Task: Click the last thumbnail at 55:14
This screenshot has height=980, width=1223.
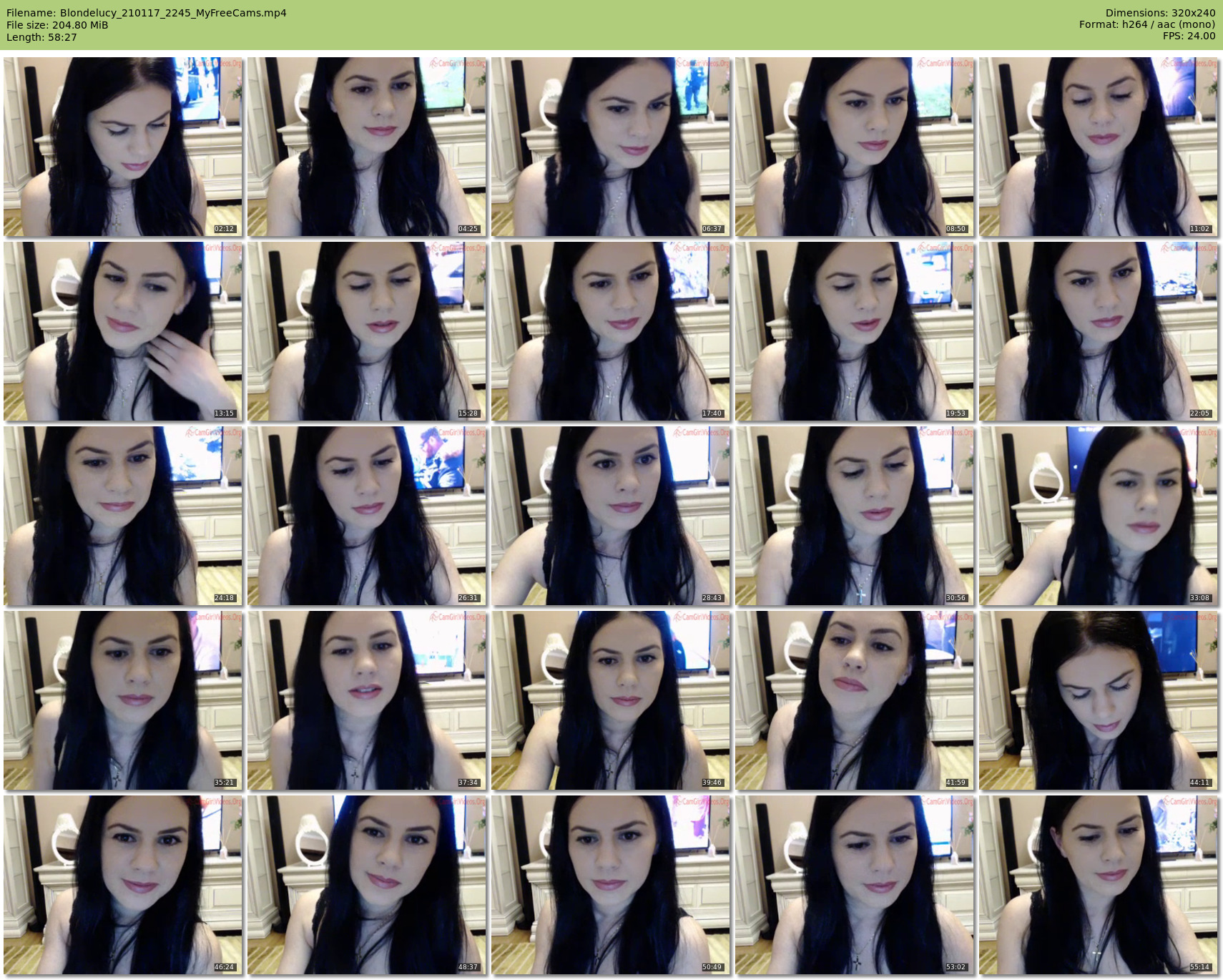Action: point(1099,885)
